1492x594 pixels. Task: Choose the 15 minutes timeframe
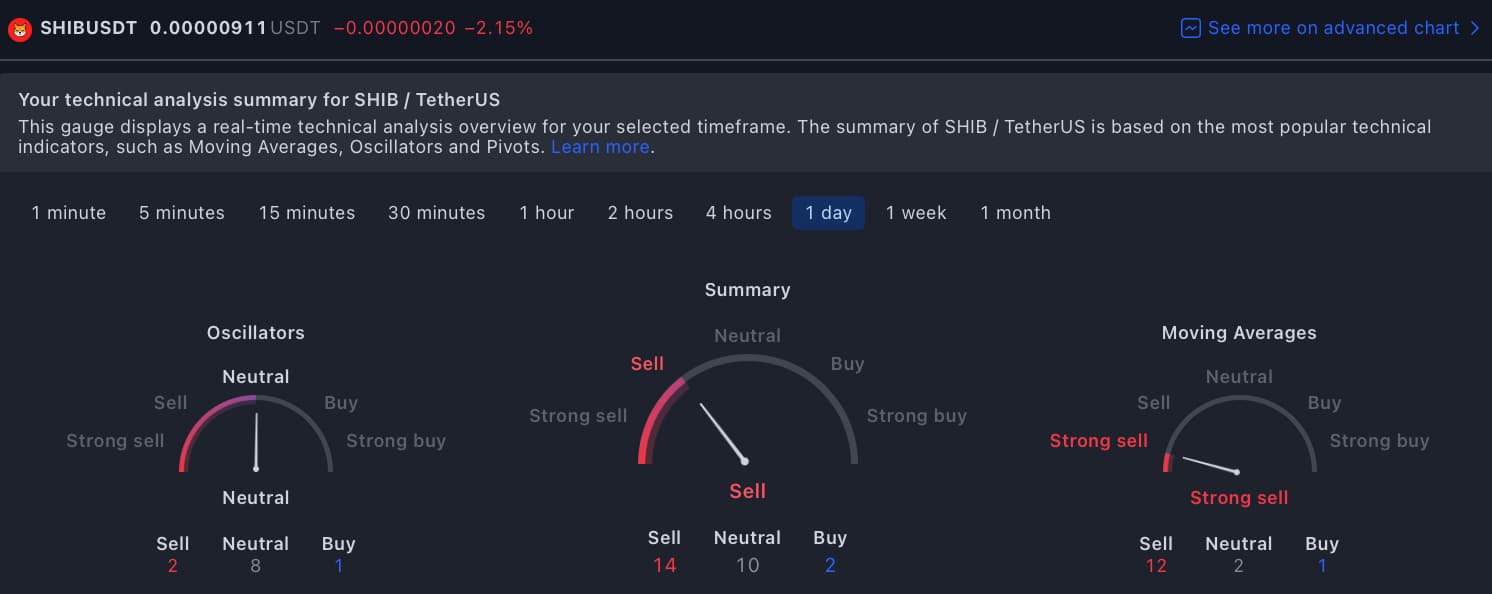[307, 213]
